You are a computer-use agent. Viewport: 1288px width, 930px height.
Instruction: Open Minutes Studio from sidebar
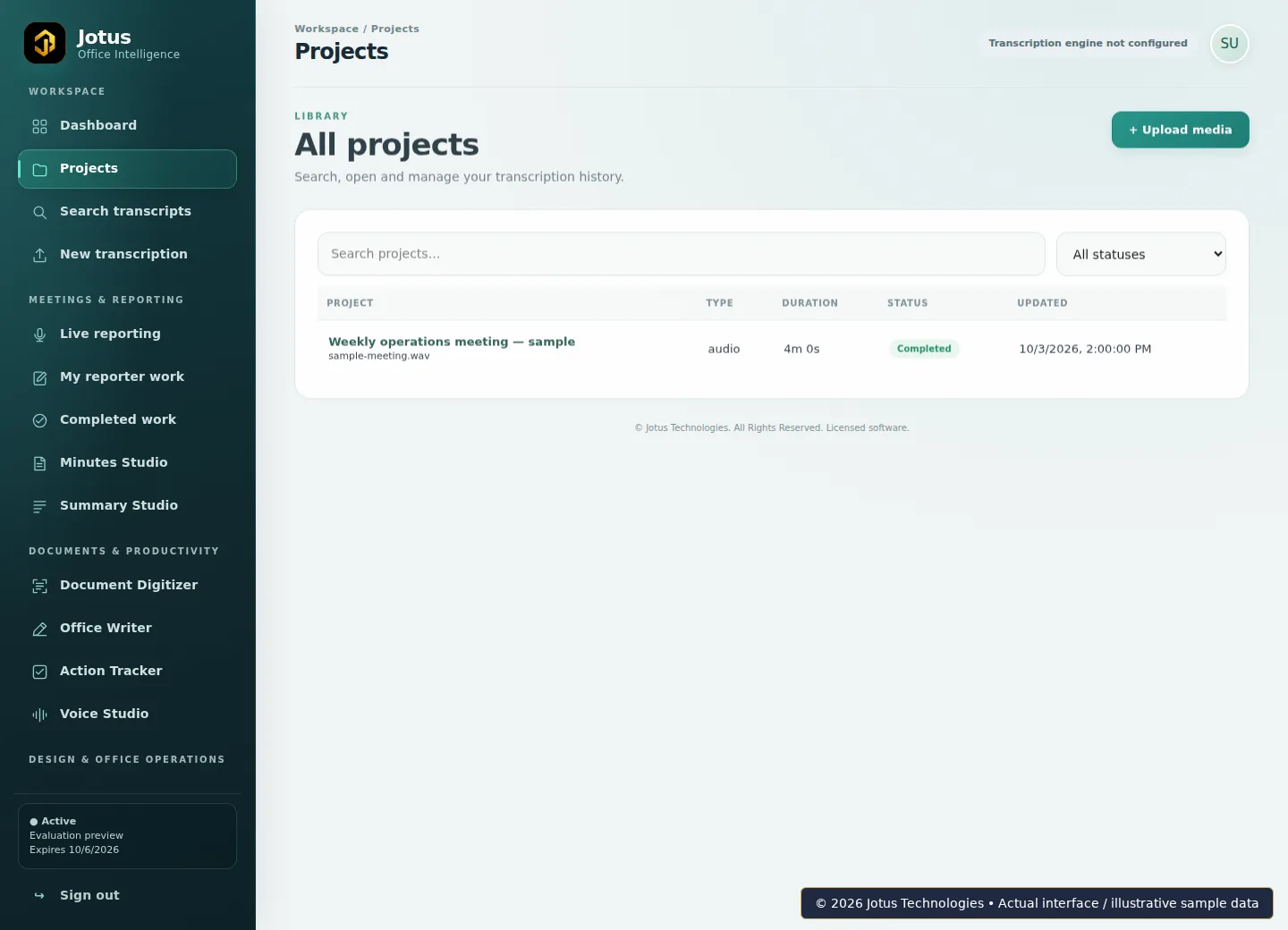(127, 463)
